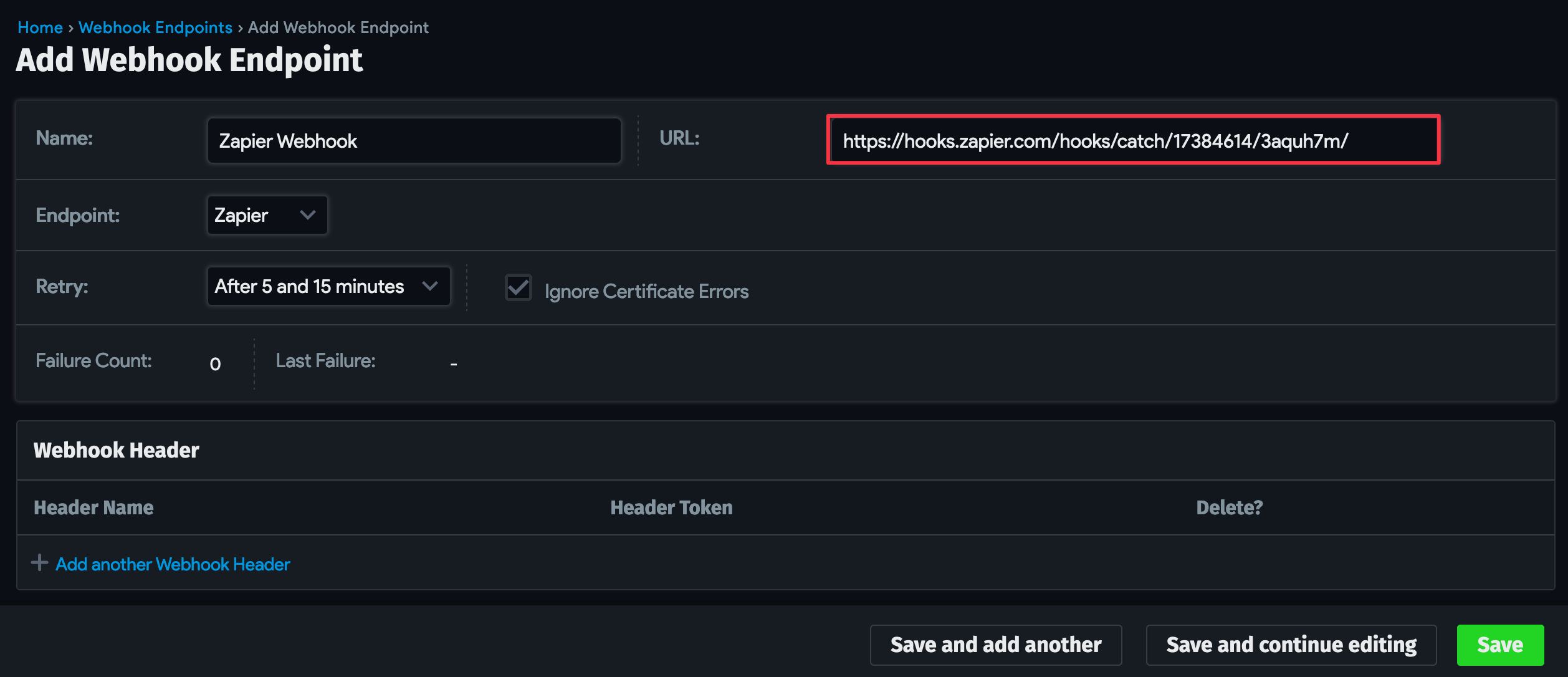Open Webhook Endpoints from the breadcrumb
The image size is (1568, 677).
[x=155, y=27]
